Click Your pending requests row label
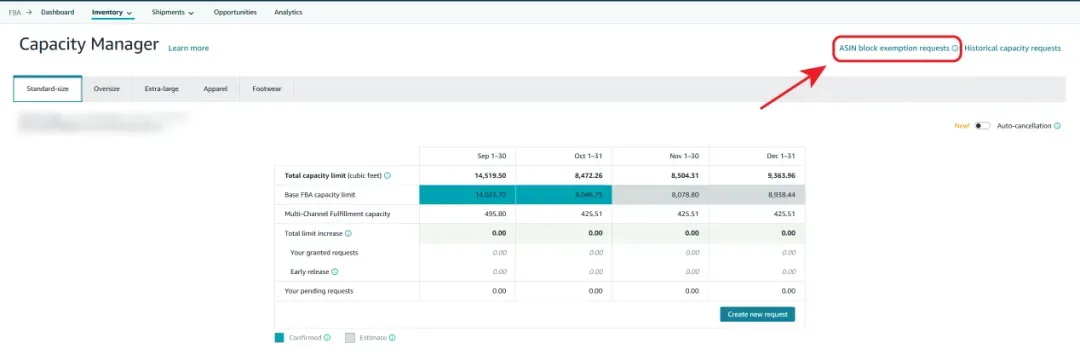This screenshot has height=360, width=1080. [x=319, y=291]
